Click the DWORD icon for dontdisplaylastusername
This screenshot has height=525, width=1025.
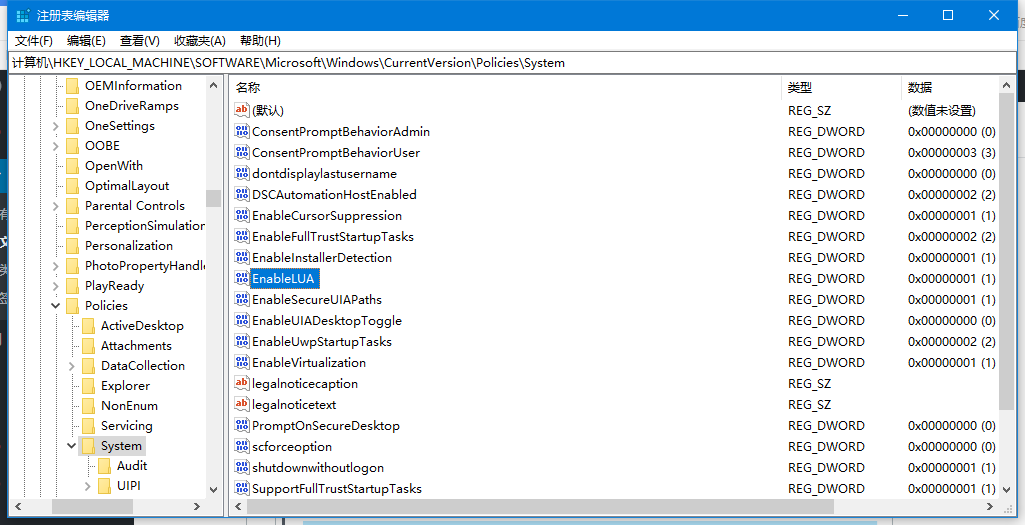(x=242, y=173)
